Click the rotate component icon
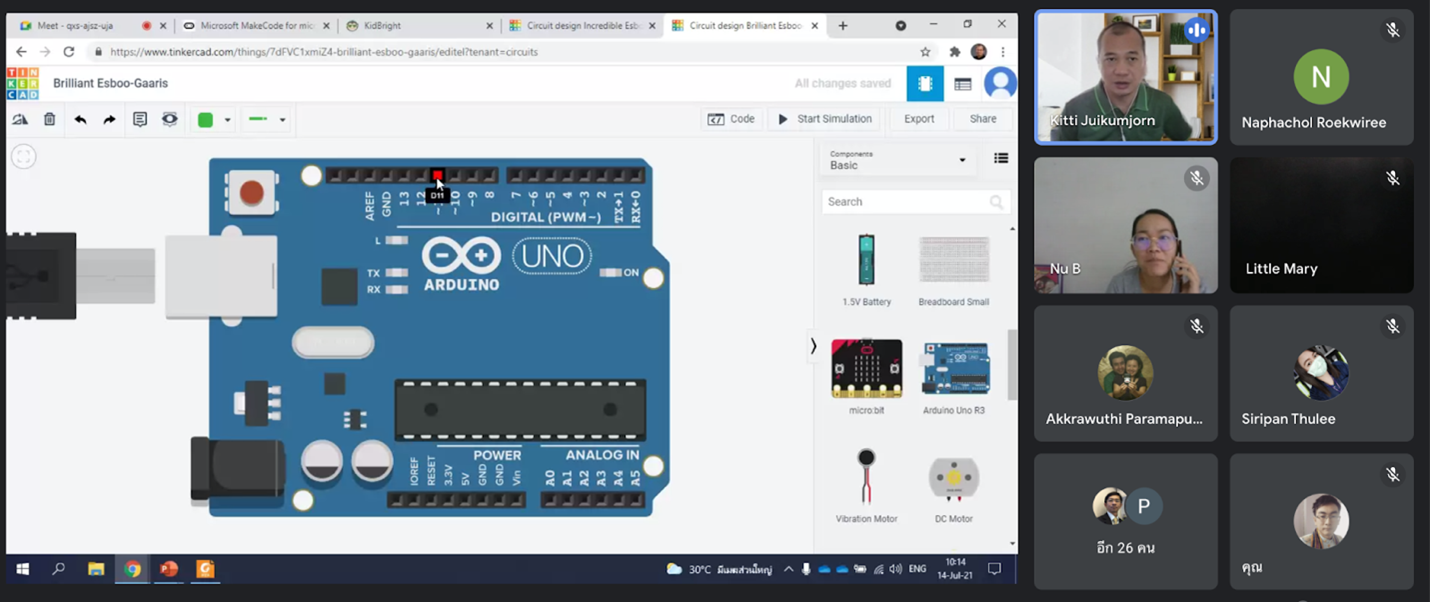This screenshot has width=1430, height=602. pyautogui.click(x=20, y=120)
